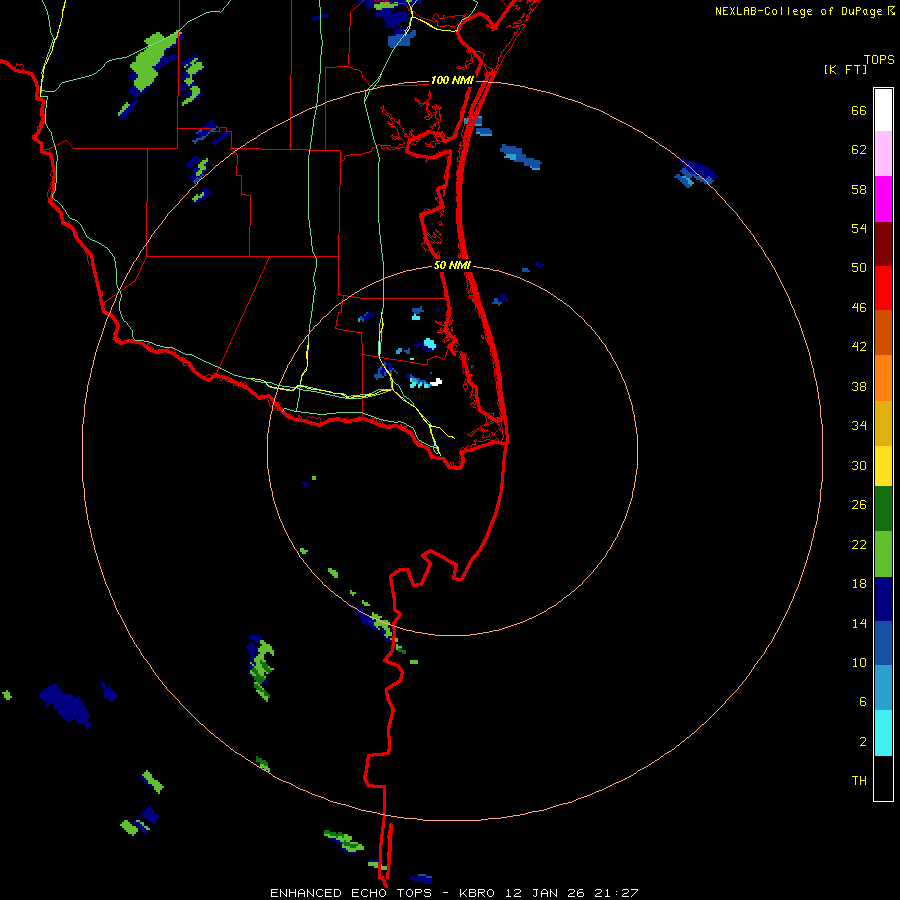The image size is (900, 900).
Task: Click the navy blue segment of the scale
Action: coord(883,599)
